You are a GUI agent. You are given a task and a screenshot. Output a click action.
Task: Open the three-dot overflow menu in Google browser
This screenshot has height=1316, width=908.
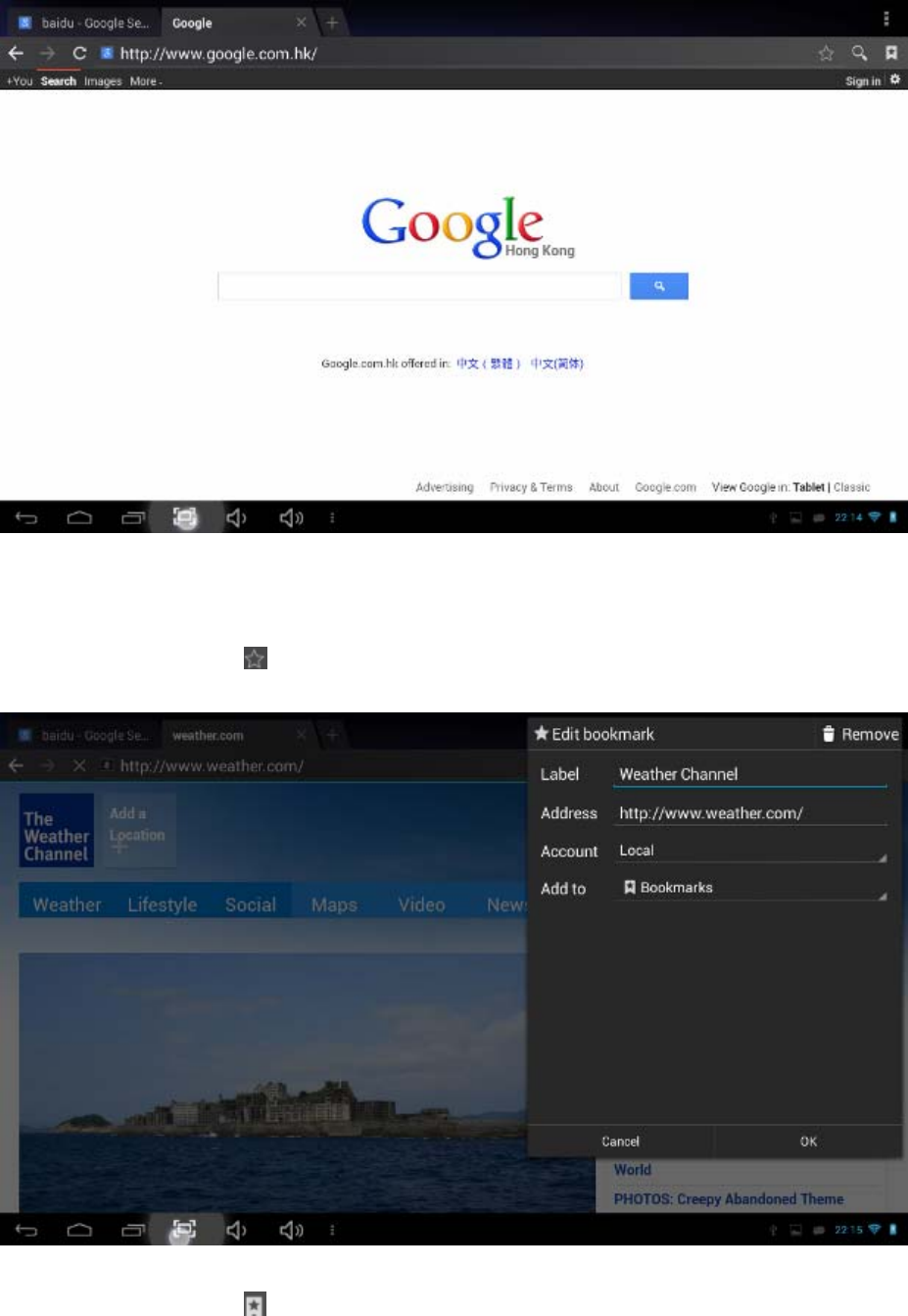[886, 19]
